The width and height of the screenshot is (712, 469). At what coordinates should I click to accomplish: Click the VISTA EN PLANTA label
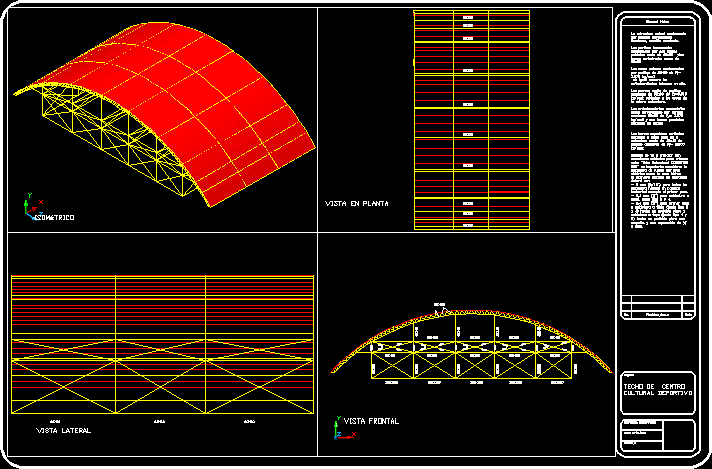point(356,203)
